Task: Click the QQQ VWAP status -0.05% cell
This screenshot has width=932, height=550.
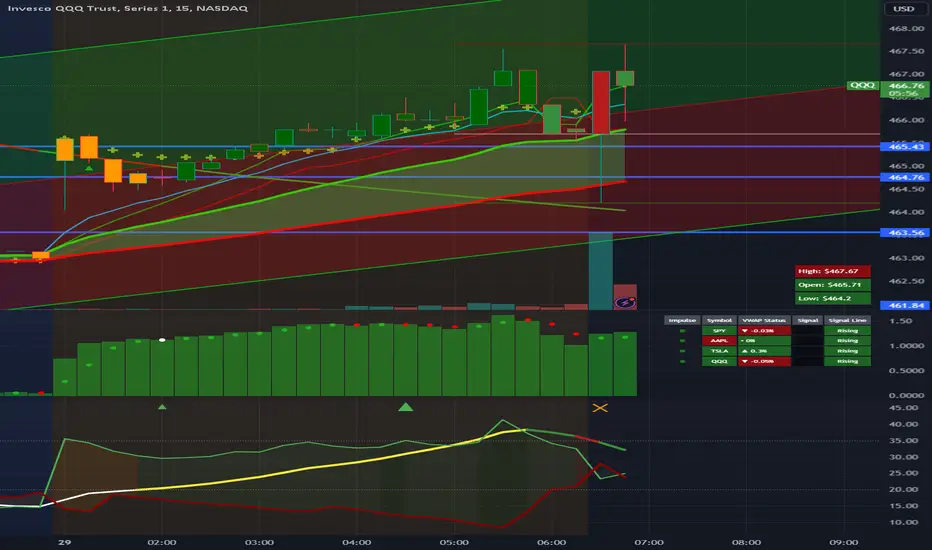Action: [764, 361]
